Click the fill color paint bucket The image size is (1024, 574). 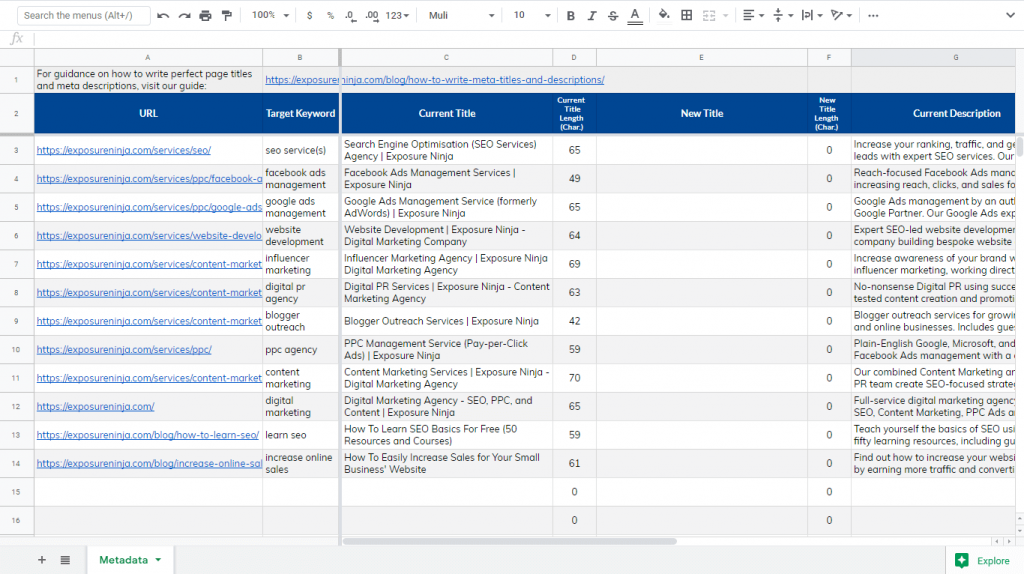click(662, 16)
